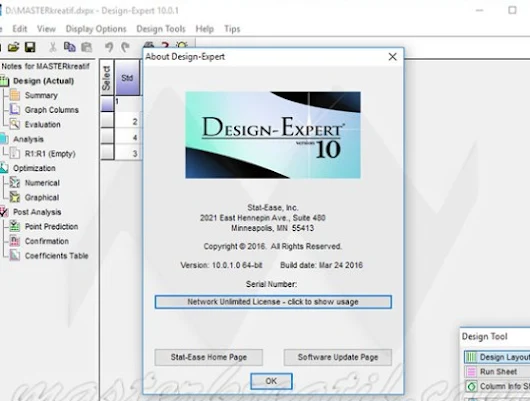Screen dimensions: 530x401
Task: Click the Graphical optimization icon
Action: tap(15, 197)
